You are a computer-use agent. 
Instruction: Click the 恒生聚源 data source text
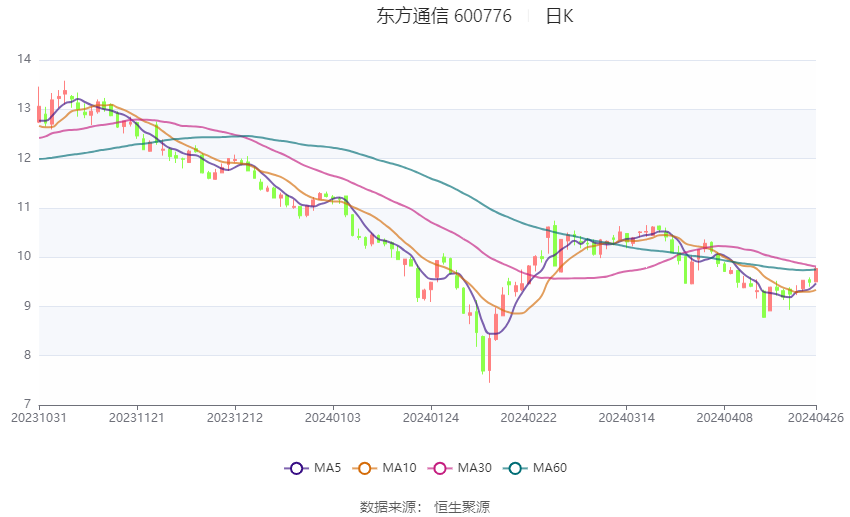pos(462,507)
